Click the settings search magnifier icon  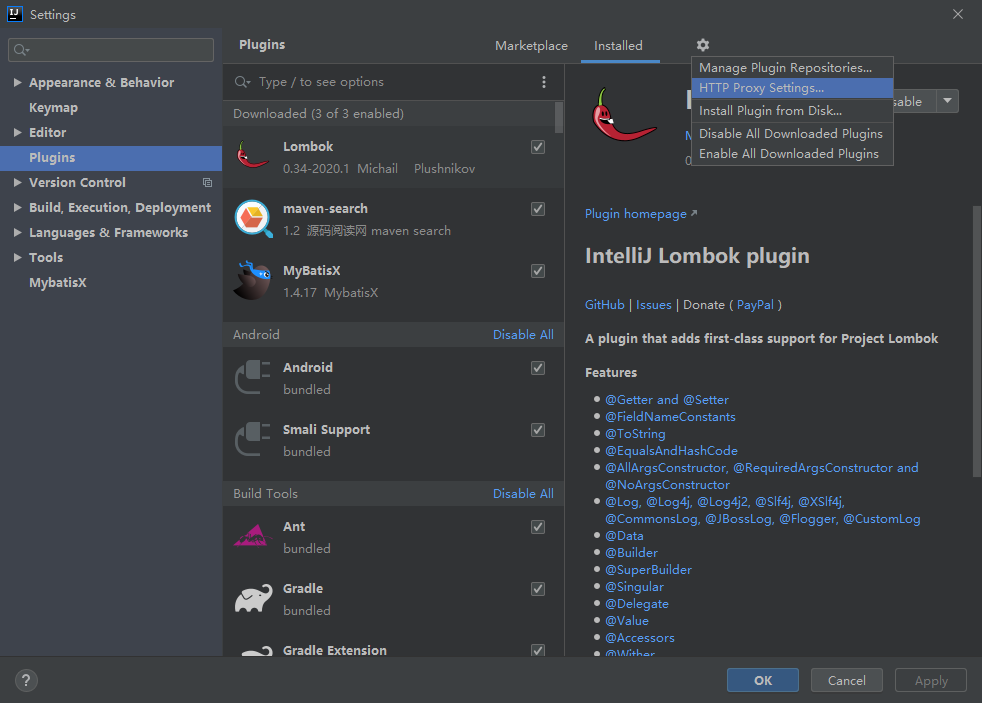tap(21, 50)
